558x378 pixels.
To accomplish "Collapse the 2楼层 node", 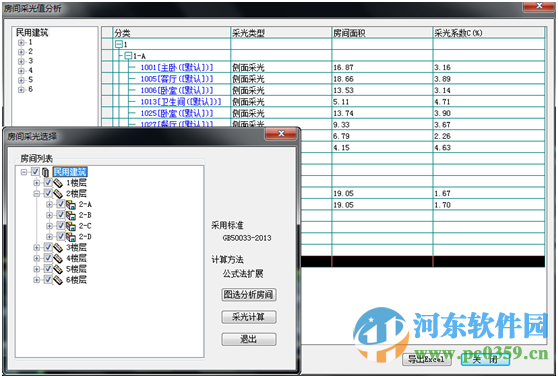I will (37, 194).
